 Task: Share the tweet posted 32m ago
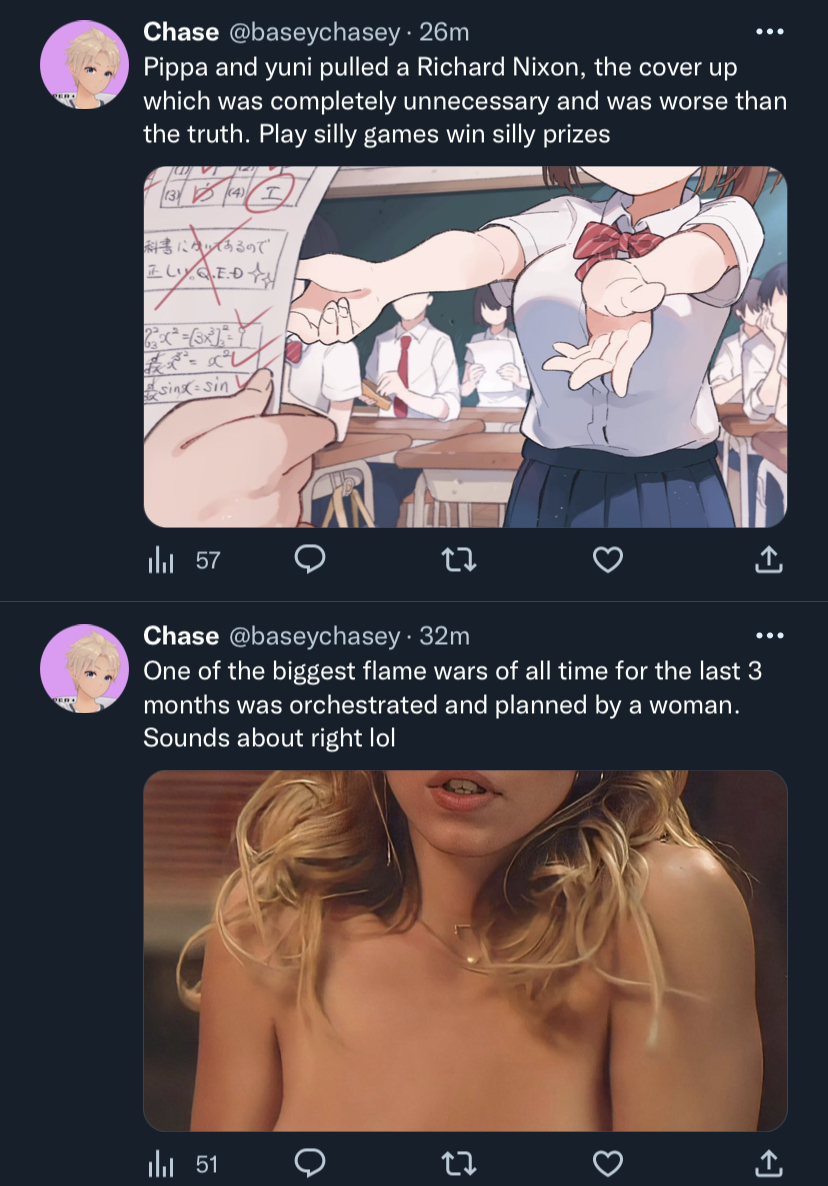(x=768, y=1163)
